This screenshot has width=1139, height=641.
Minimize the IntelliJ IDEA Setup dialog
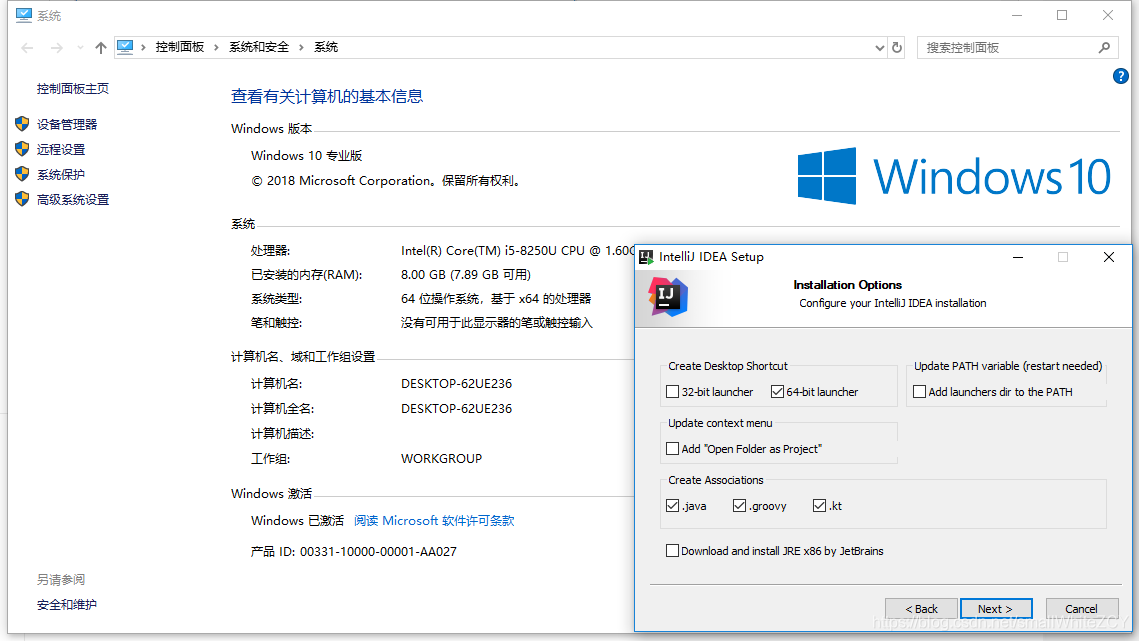pyautogui.click(x=1018, y=257)
